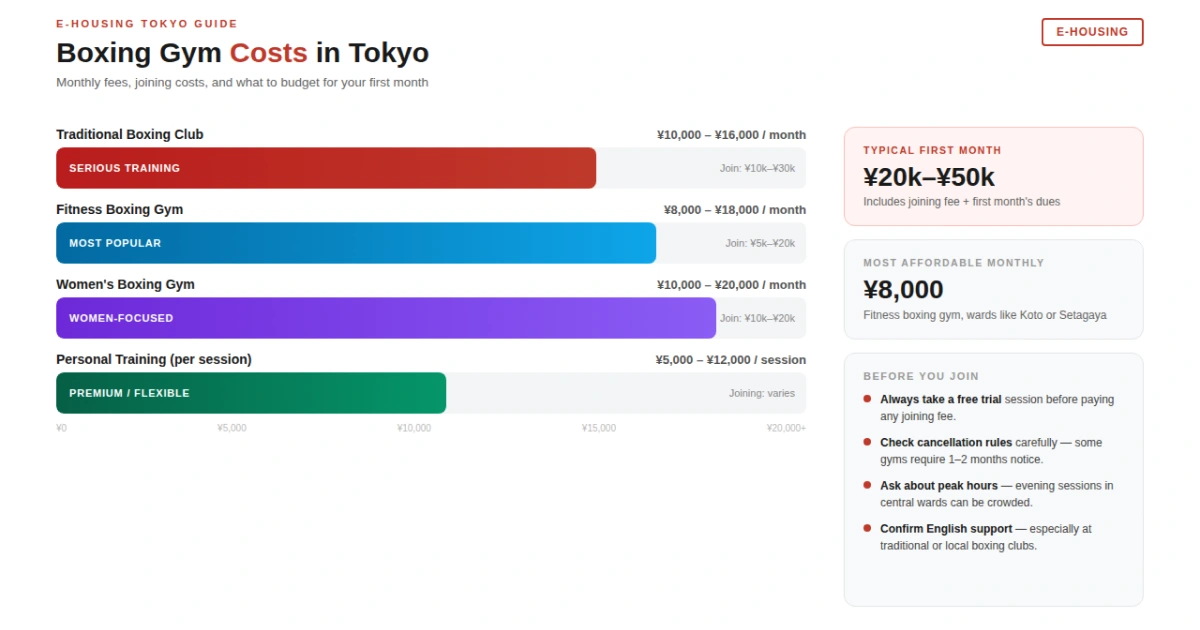Click the red Serious Training bar

tap(325, 168)
